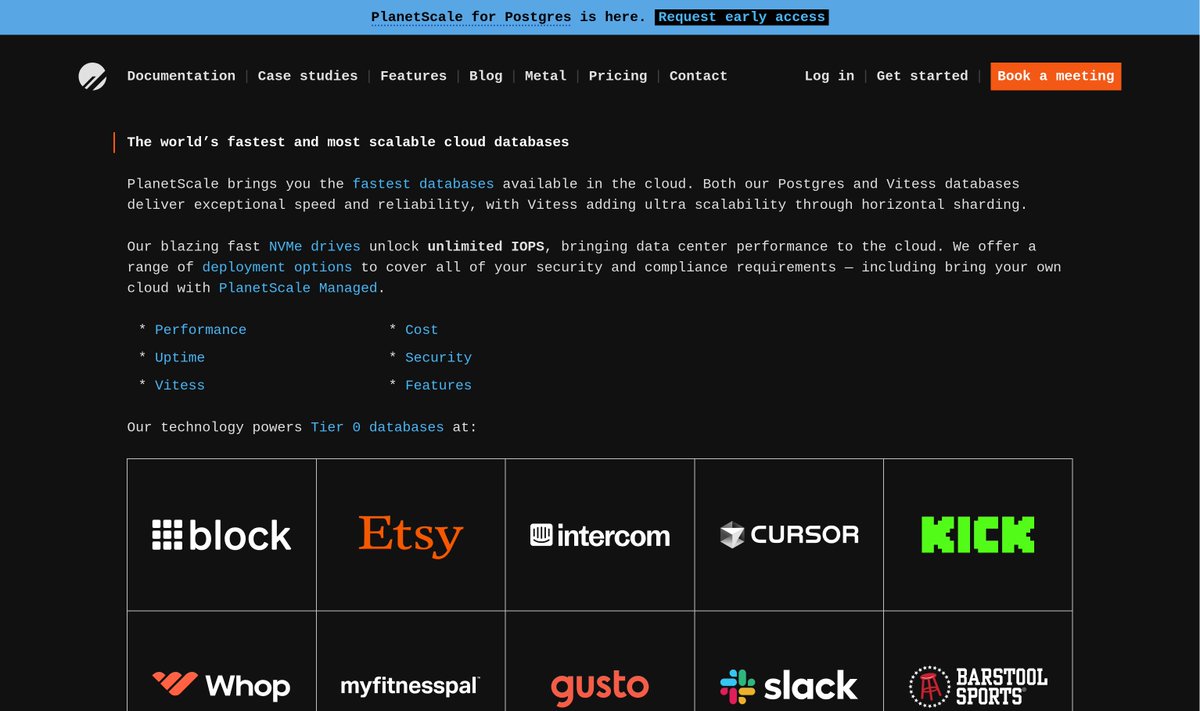The width and height of the screenshot is (1200, 711).
Task: Click the PlanetScale logo icon
Action: (x=92, y=76)
